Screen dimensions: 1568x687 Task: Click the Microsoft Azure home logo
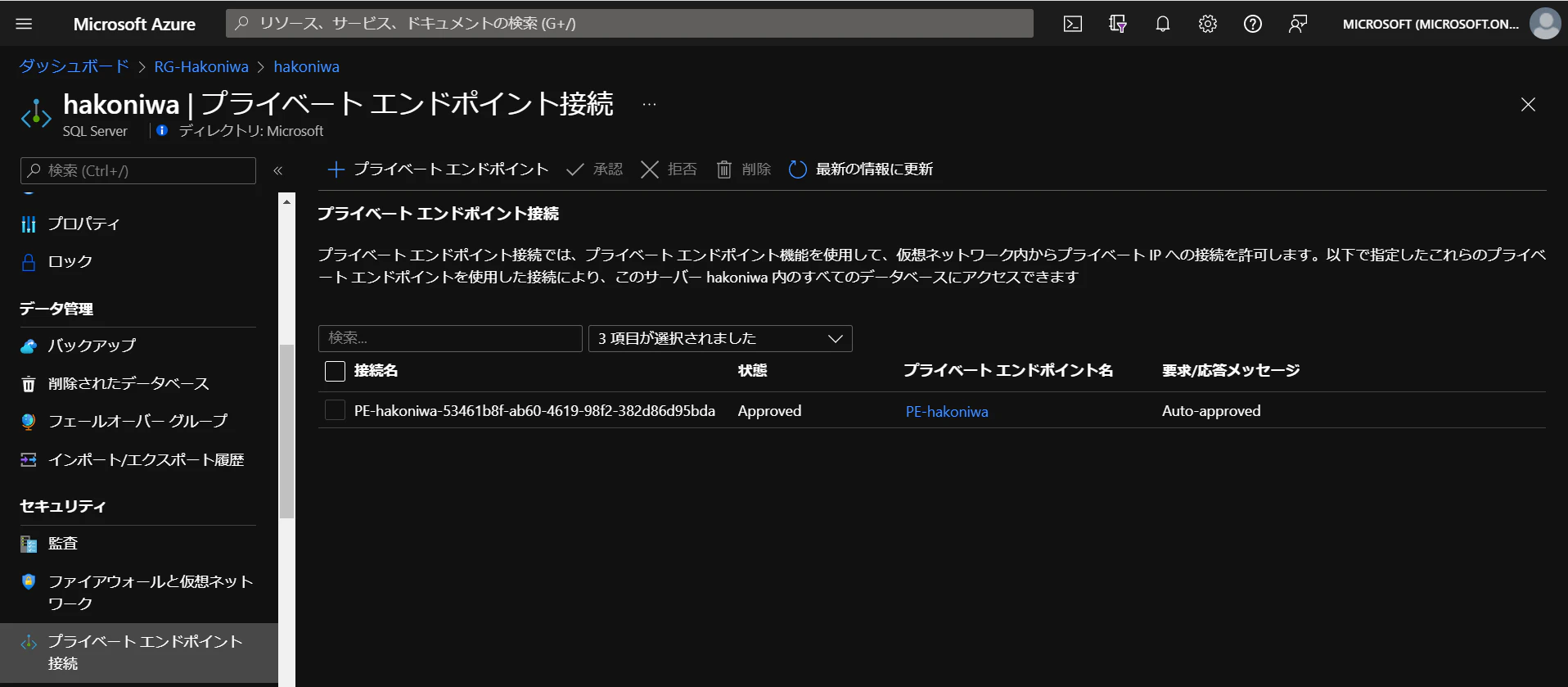(134, 24)
